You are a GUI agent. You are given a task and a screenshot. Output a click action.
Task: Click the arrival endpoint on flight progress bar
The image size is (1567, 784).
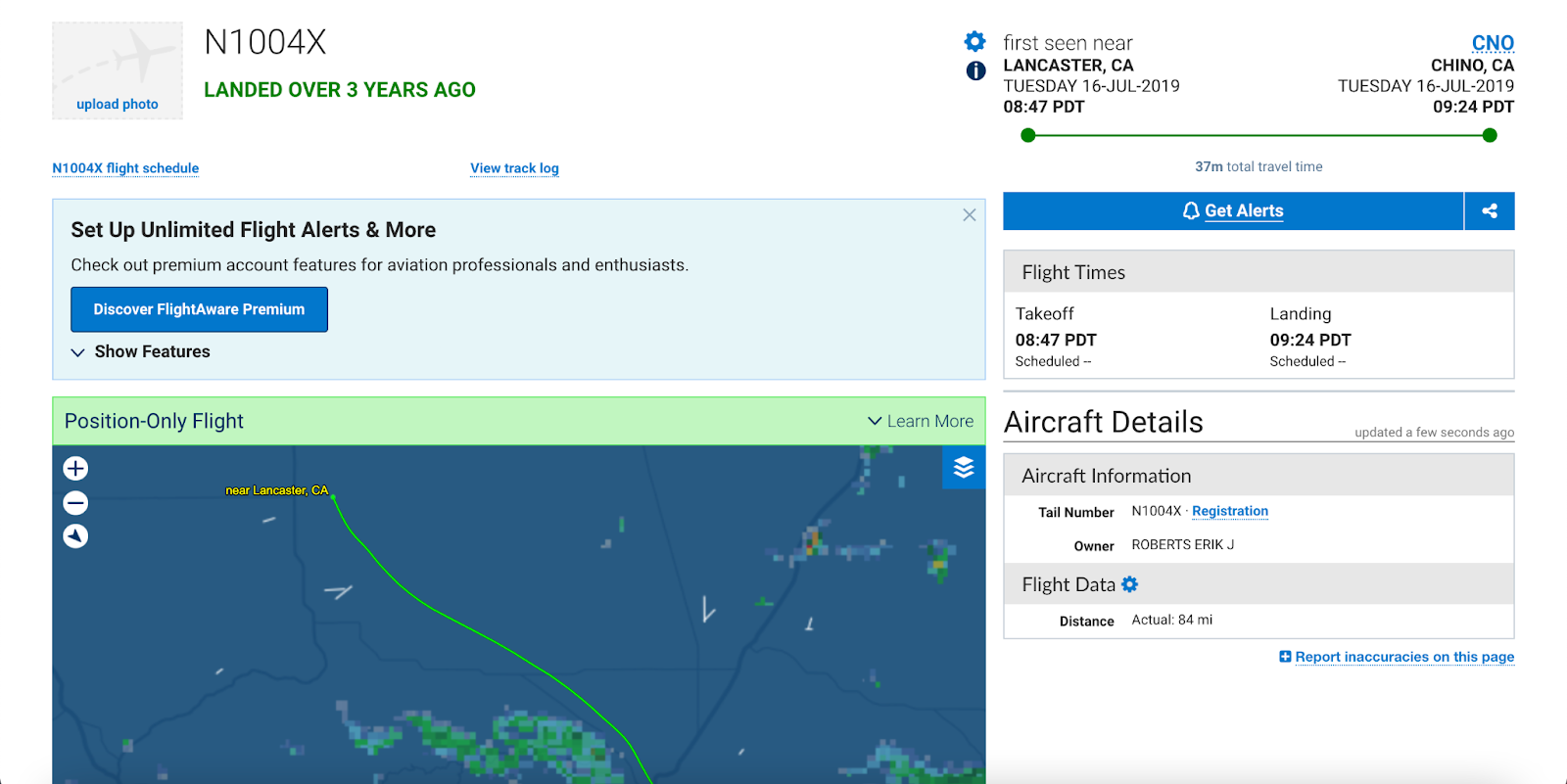[1490, 136]
